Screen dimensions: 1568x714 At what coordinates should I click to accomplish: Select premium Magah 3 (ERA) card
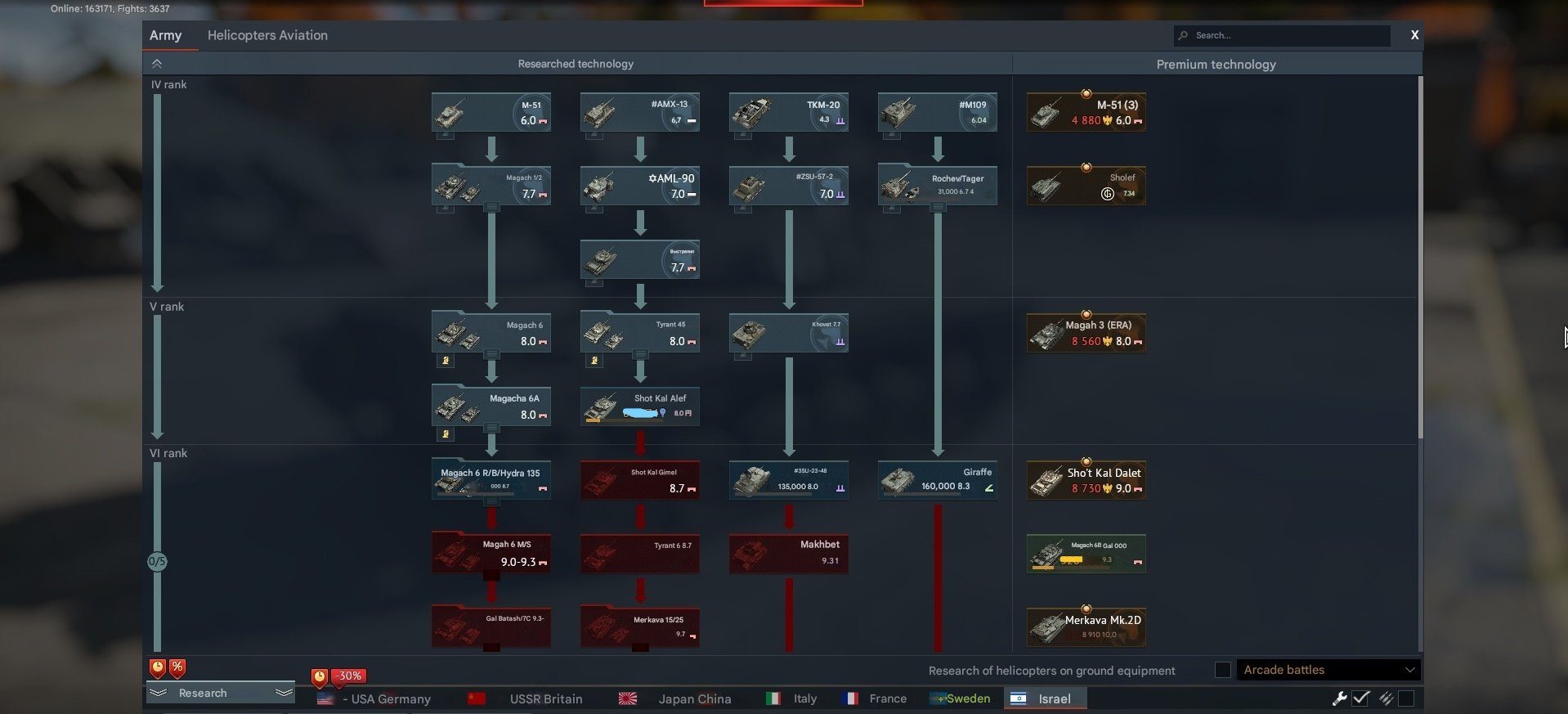click(1086, 333)
